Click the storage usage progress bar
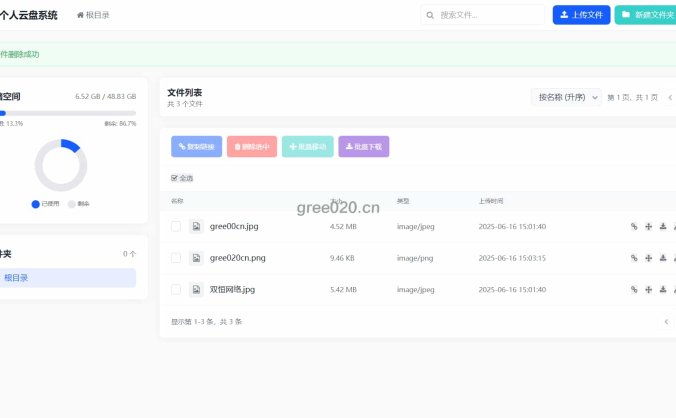Image resolution: width=676 pixels, height=418 pixels. coord(68,113)
